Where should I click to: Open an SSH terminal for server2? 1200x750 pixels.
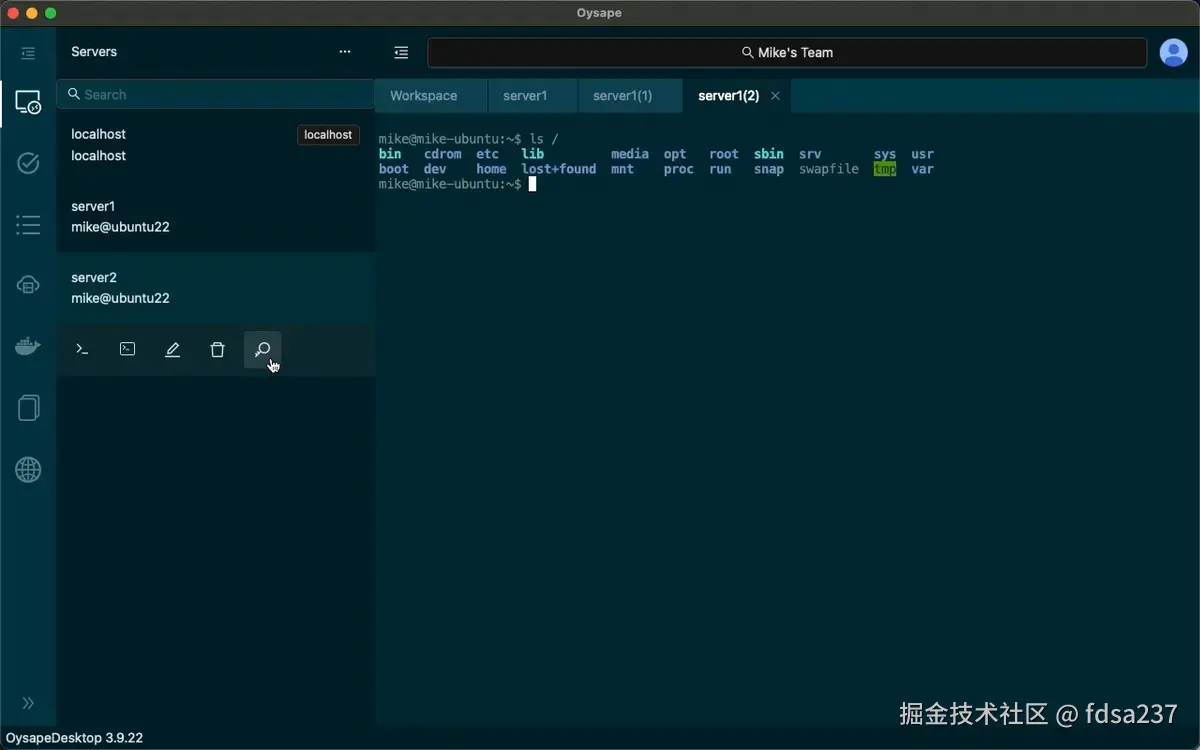click(x=82, y=349)
